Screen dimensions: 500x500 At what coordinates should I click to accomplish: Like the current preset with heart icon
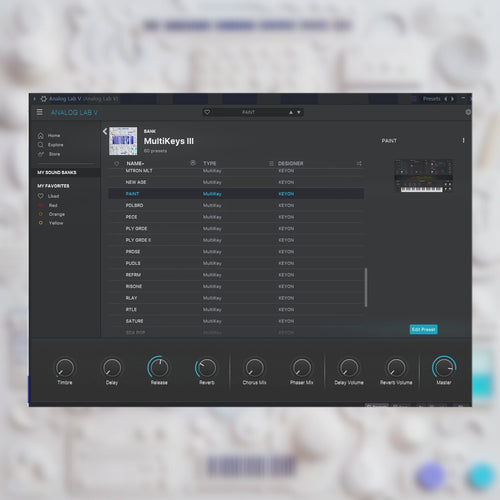[207, 112]
